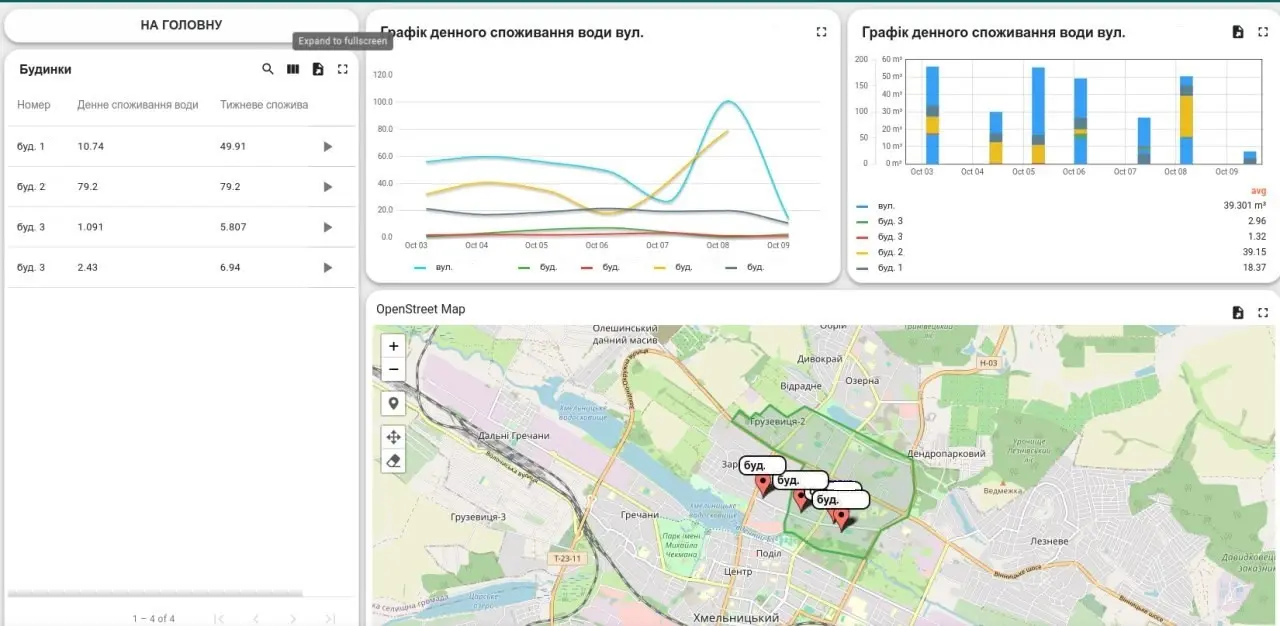Expand OpenStreet Map widget to fullscreen
Viewport: 1280px width, 626px height.
coord(1263,313)
